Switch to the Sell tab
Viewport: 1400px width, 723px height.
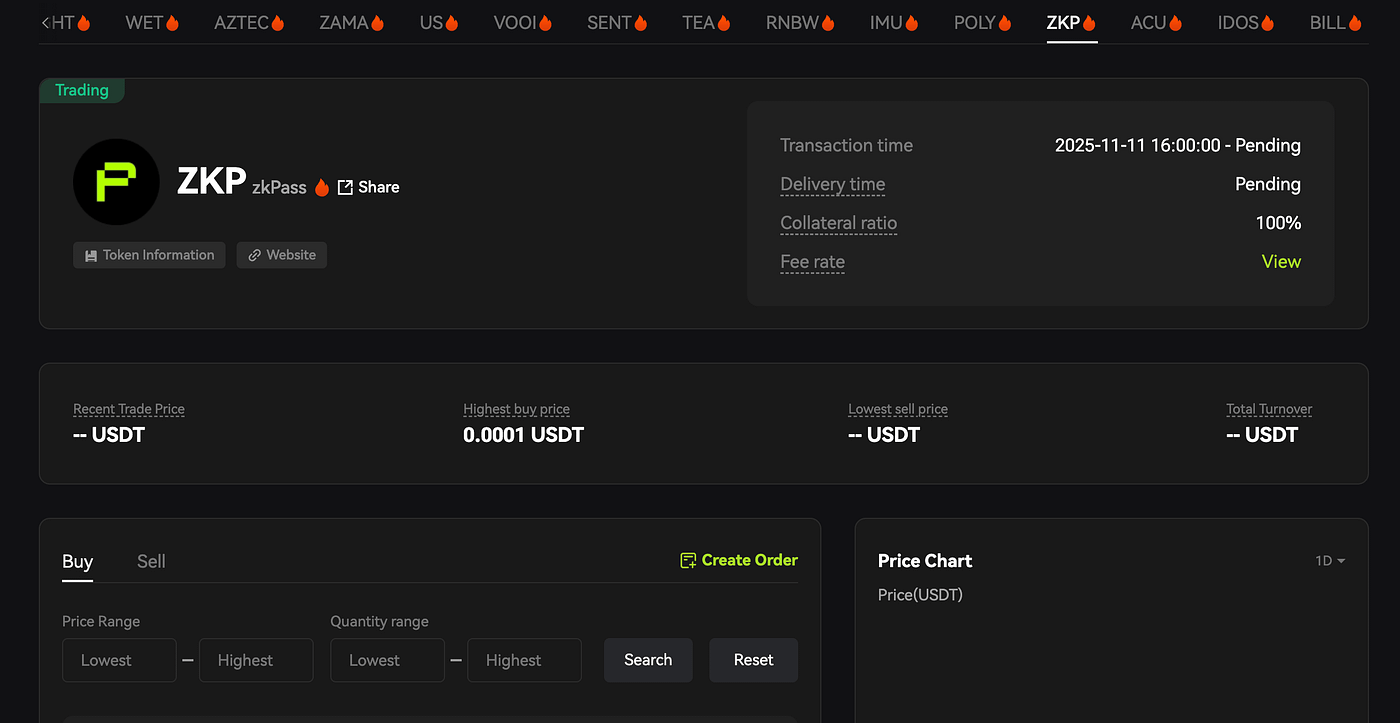tap(151, 561)
